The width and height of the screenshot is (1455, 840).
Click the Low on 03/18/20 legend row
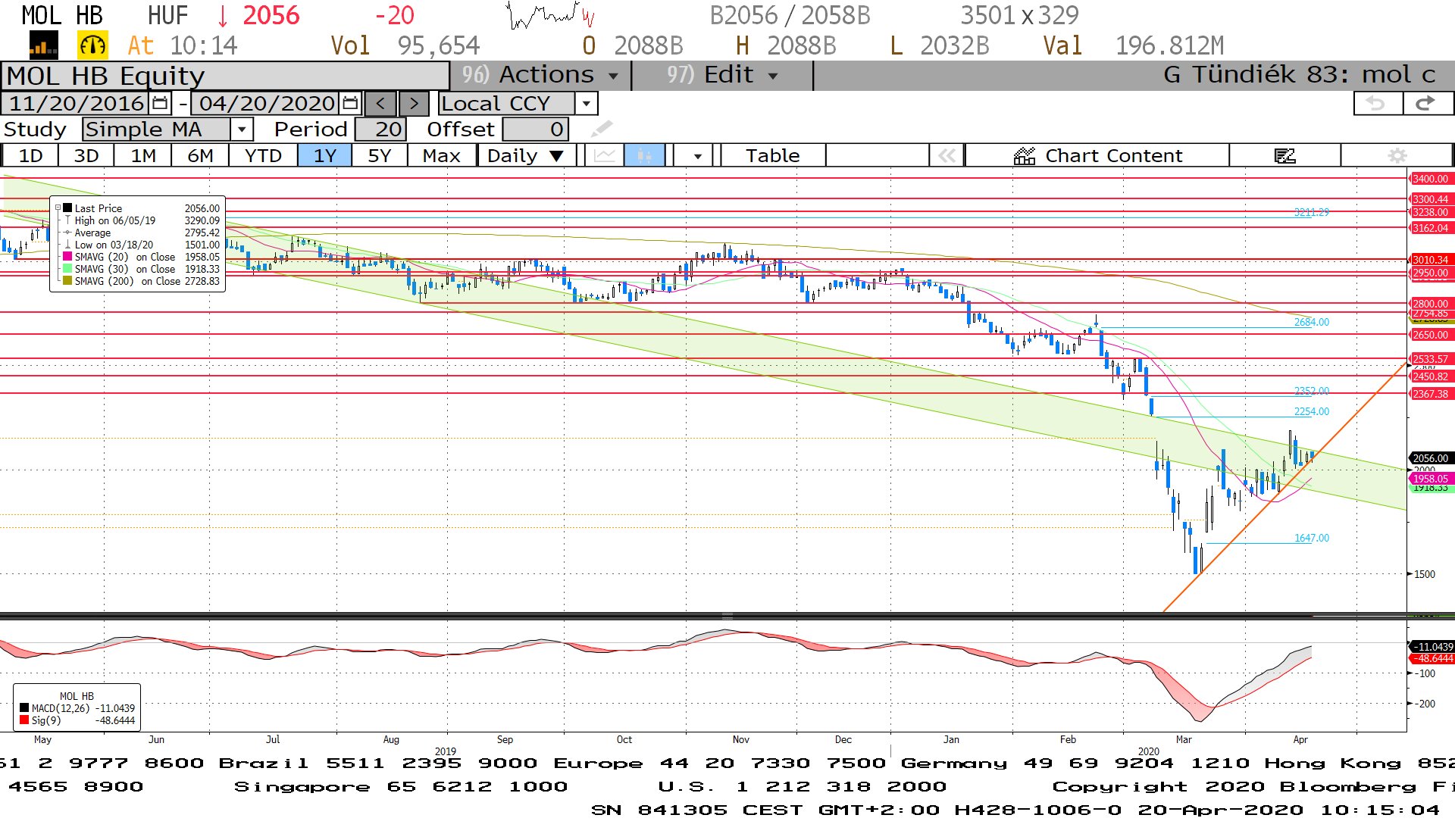(x=142, y=245)
